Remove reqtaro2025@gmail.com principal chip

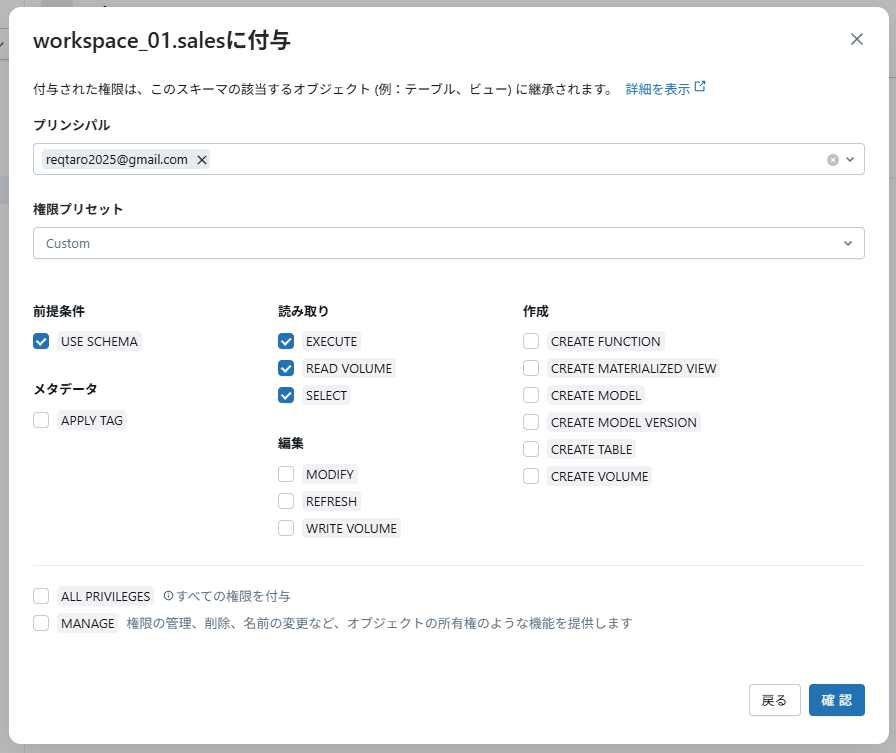[202, 159]
